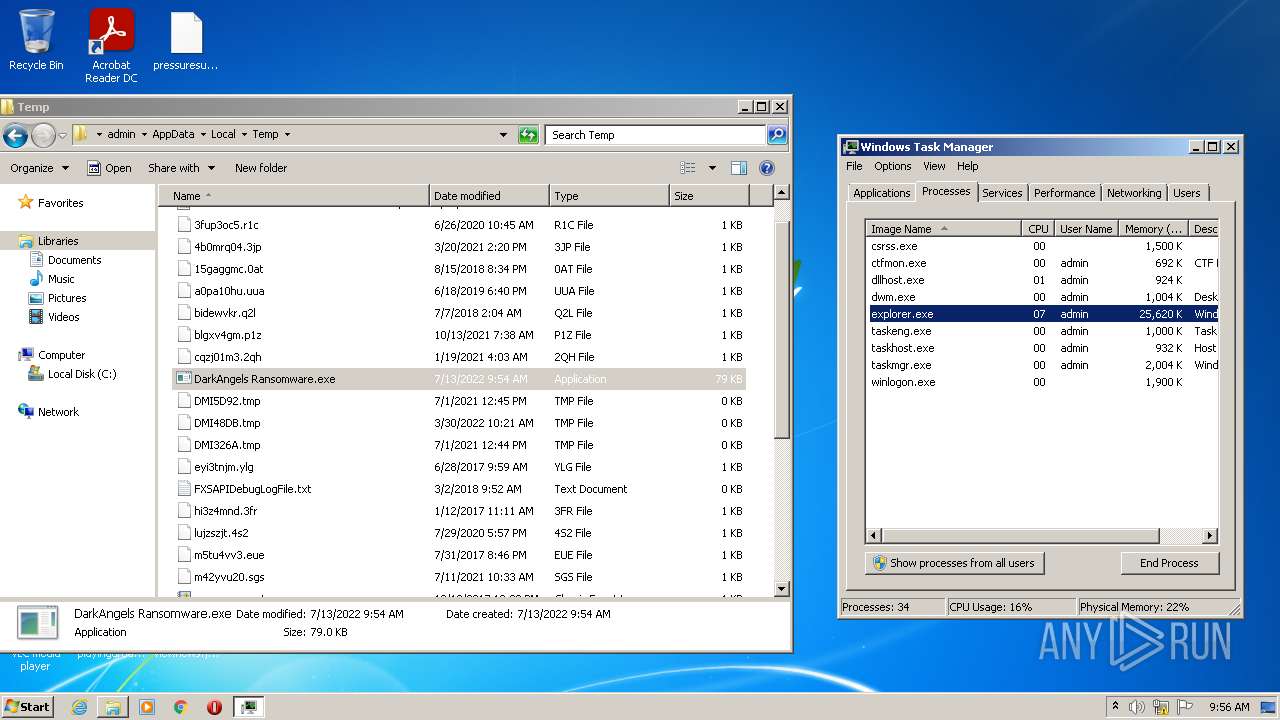Open the Organize dropdown menu
1280x720 pixels.
[x=40, y=168]
